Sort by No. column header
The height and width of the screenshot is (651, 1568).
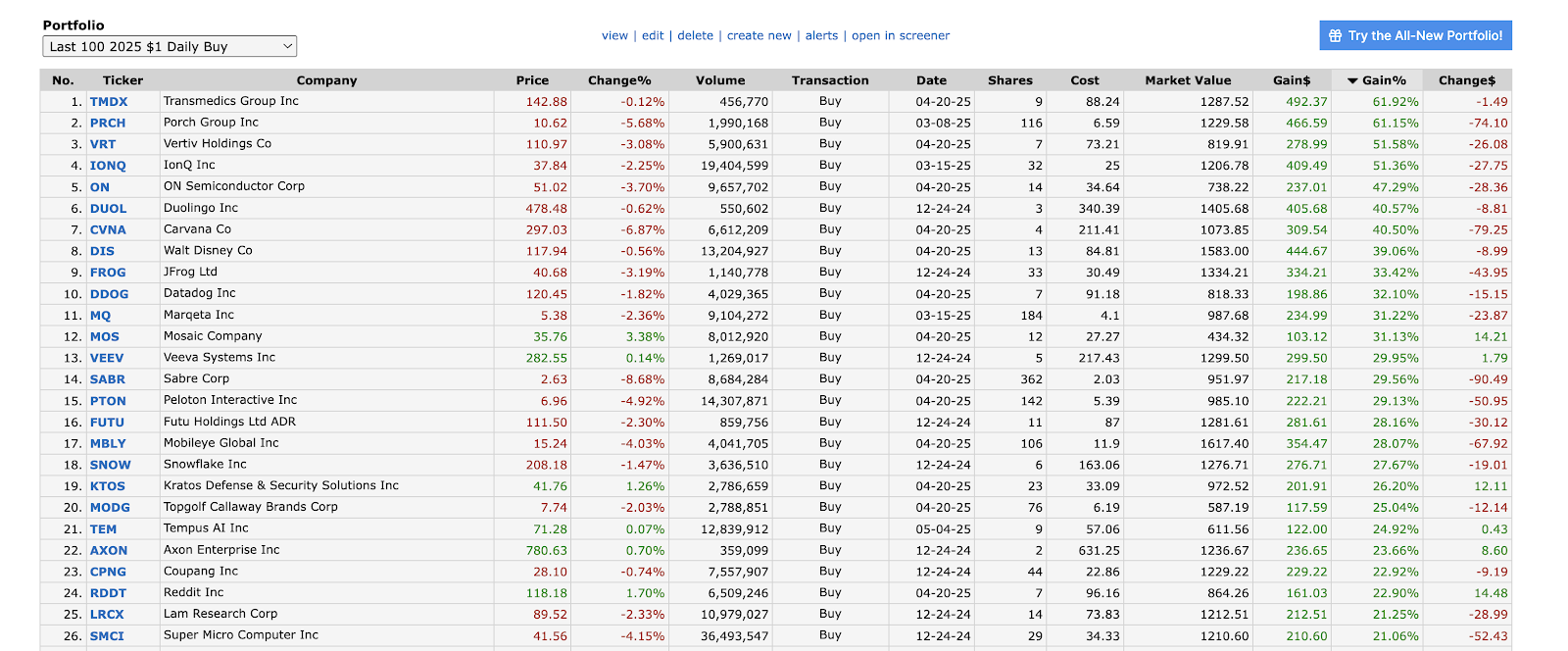[x=63, y=80]
